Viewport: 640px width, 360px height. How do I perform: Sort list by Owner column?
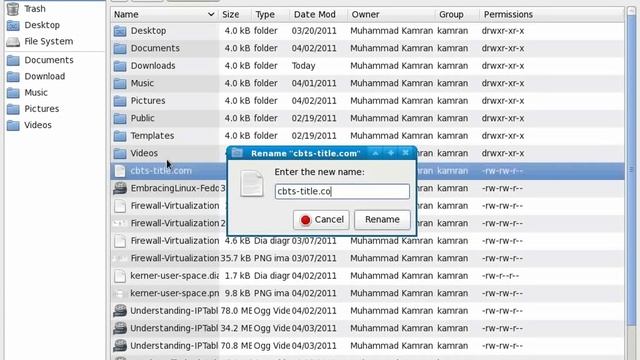[391, 14]
